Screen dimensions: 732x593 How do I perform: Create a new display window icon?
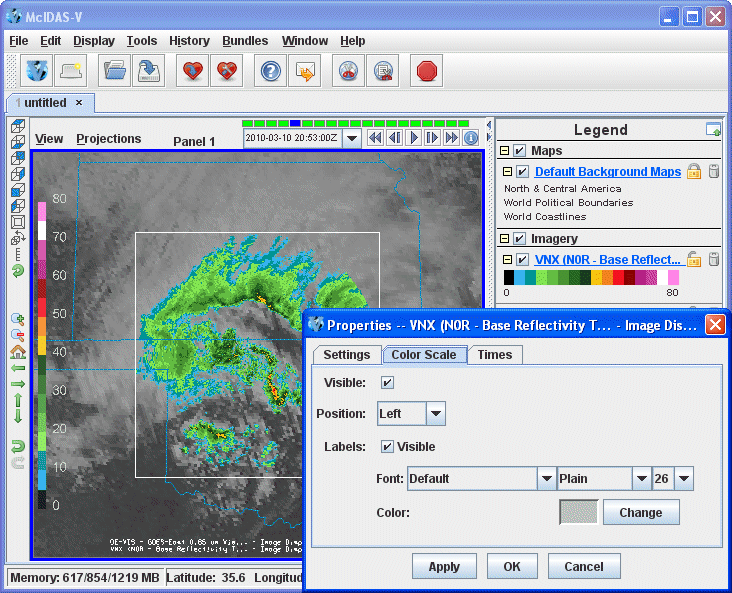70,71
